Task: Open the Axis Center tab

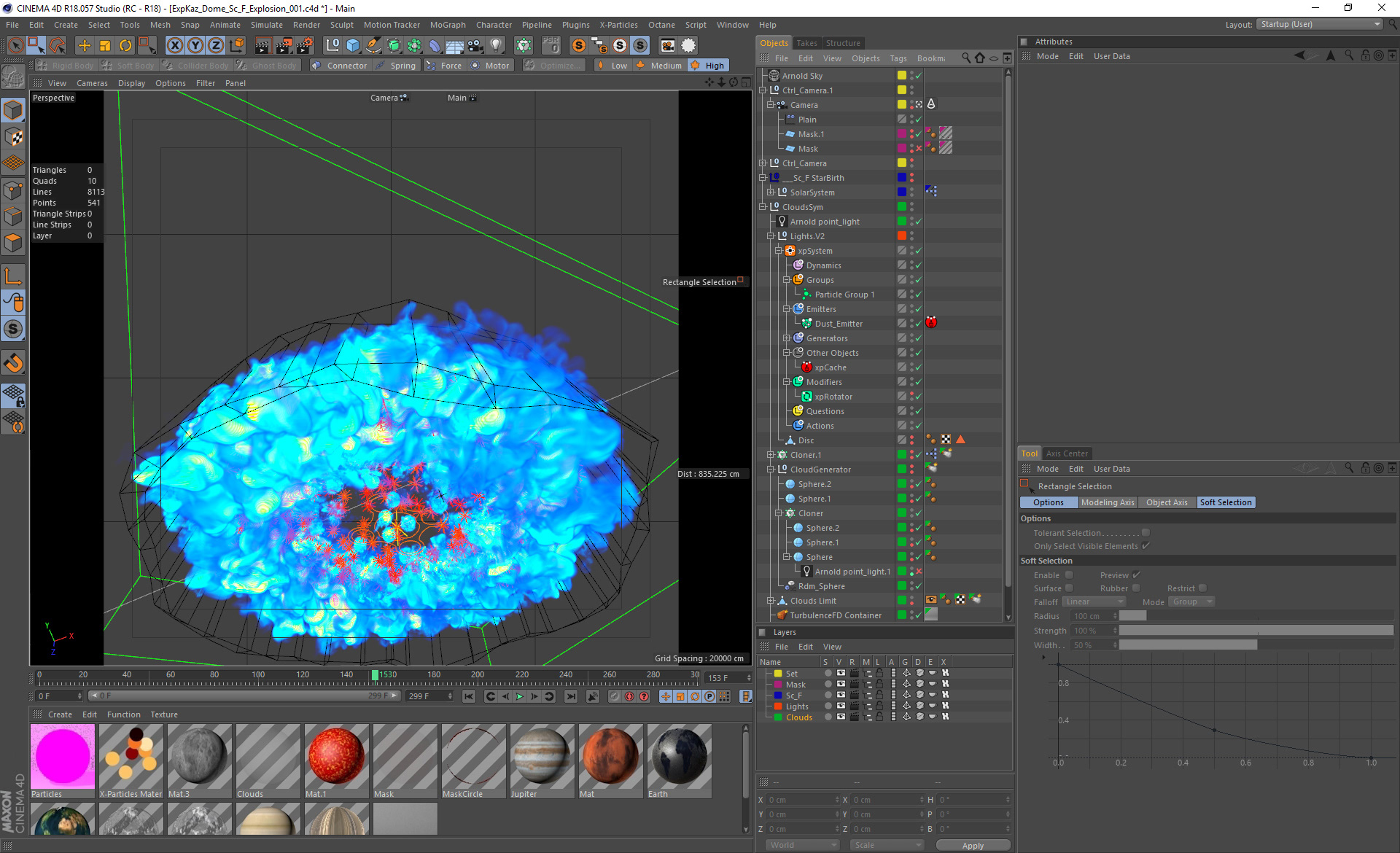Action: (x=1066, y=453)
